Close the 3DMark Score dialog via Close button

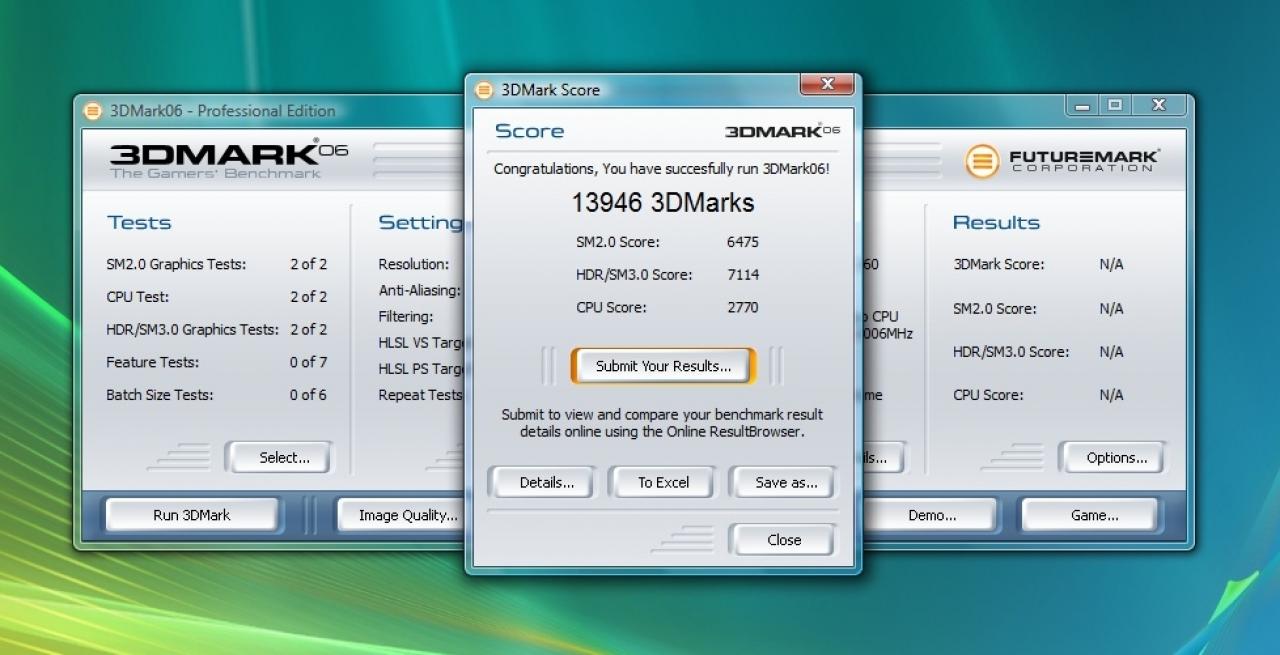point(784,540)
